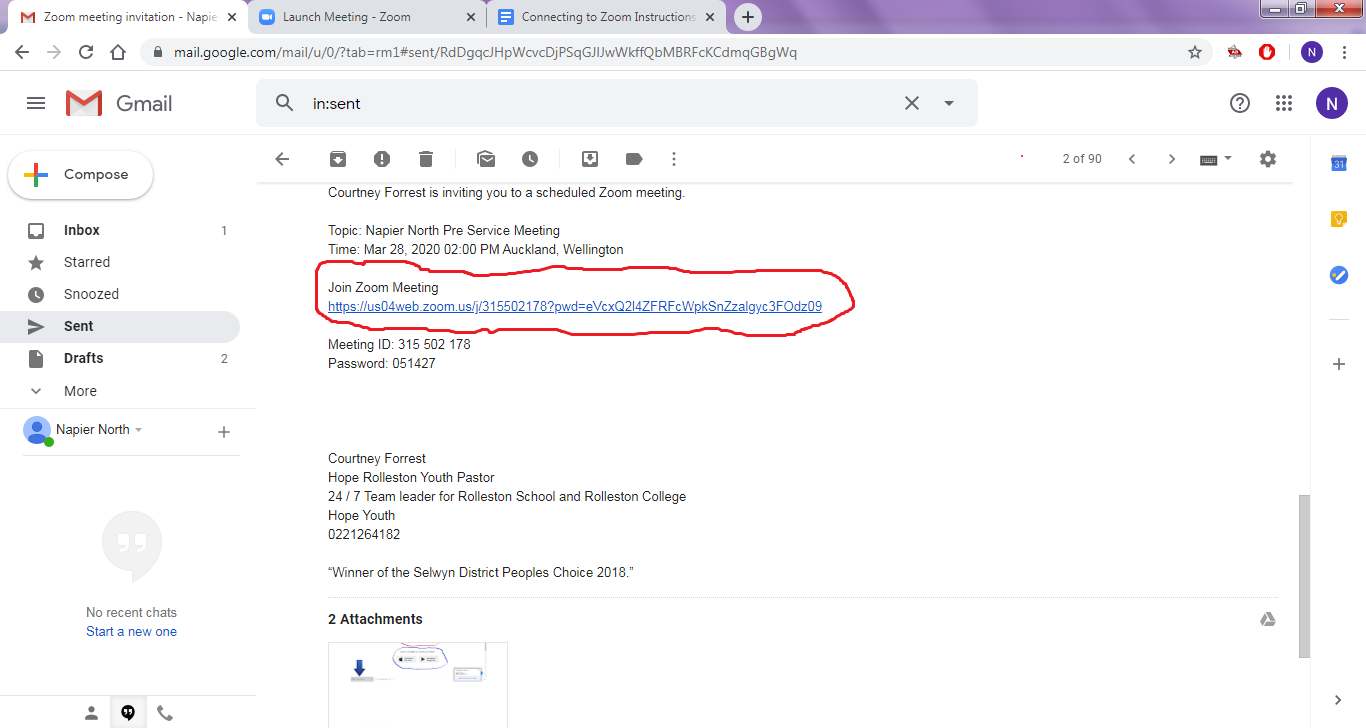Reload the current page
This screenshot has width=1366, height=728.
coord(86,52)
